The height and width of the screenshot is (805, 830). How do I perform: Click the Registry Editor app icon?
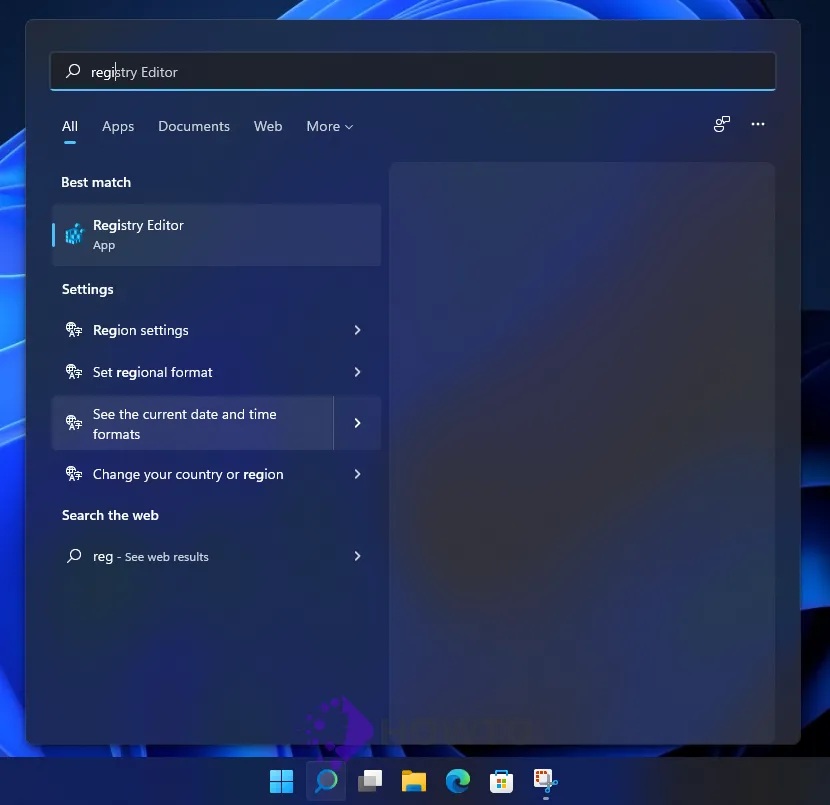coord(75,234)
